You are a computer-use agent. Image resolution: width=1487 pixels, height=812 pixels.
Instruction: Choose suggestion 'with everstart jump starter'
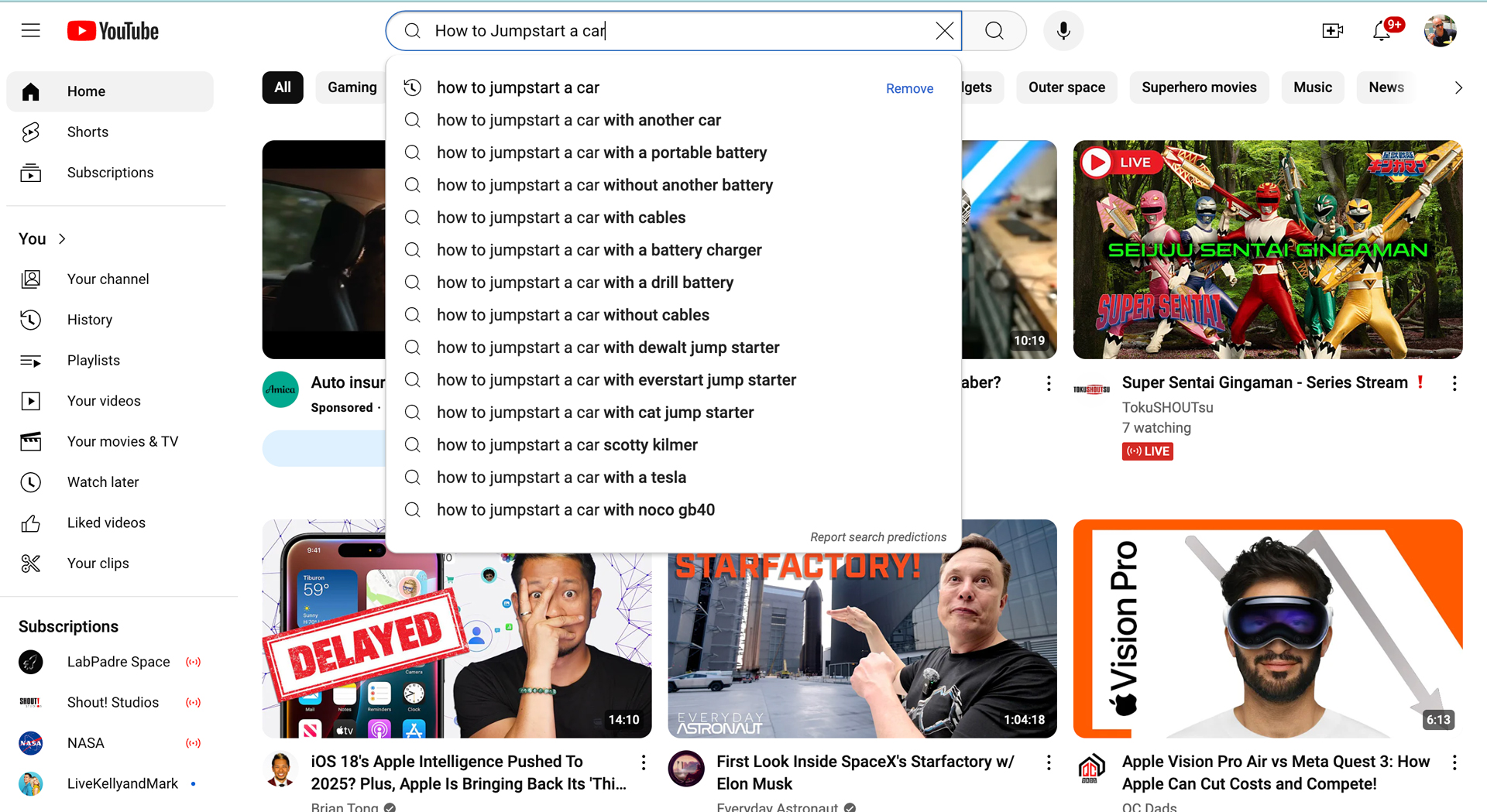tap(674, 380)
